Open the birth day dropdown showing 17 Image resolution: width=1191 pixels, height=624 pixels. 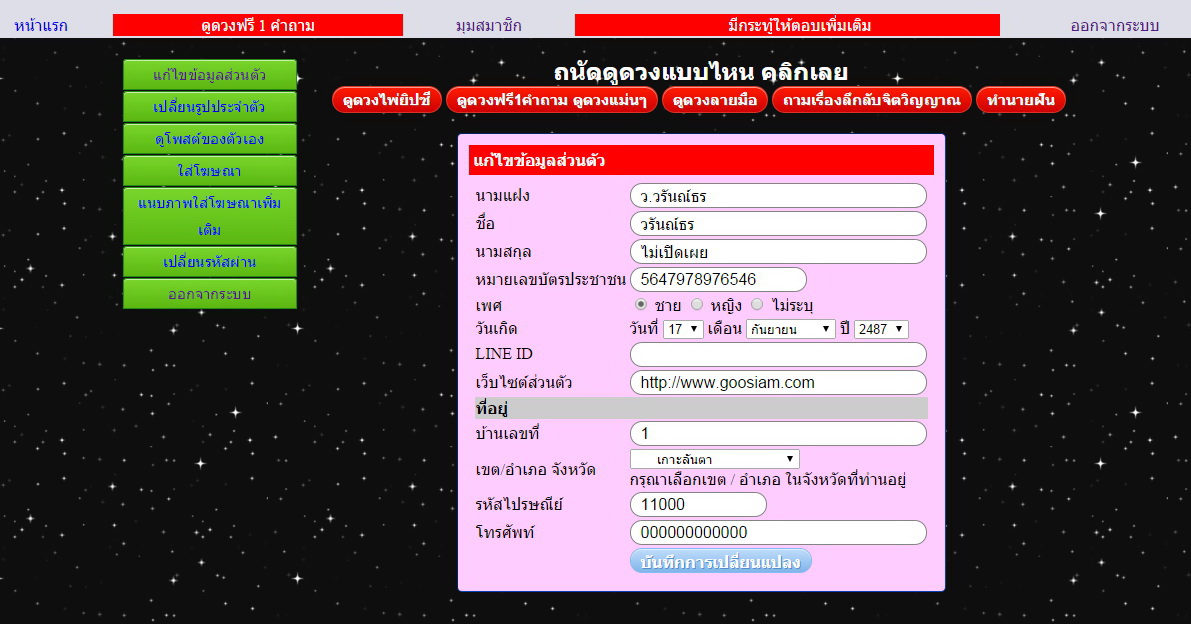tap(683, 329)
